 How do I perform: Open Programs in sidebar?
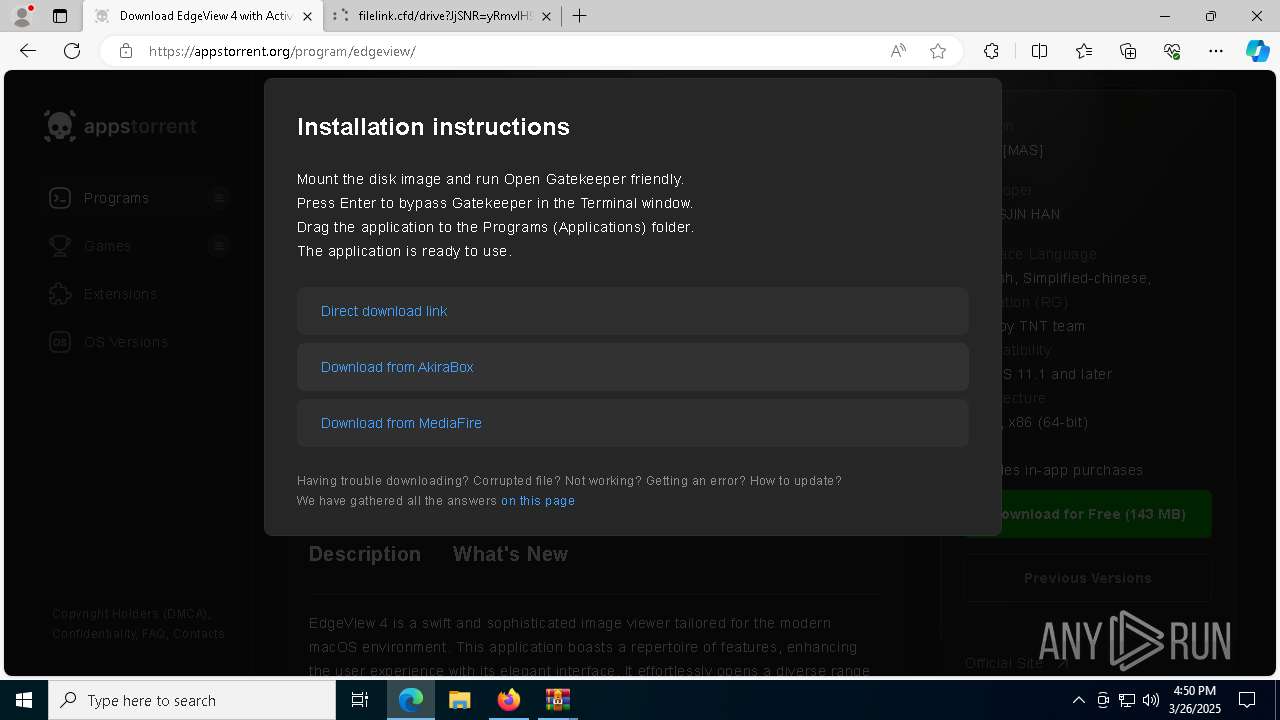pos(116,198)
